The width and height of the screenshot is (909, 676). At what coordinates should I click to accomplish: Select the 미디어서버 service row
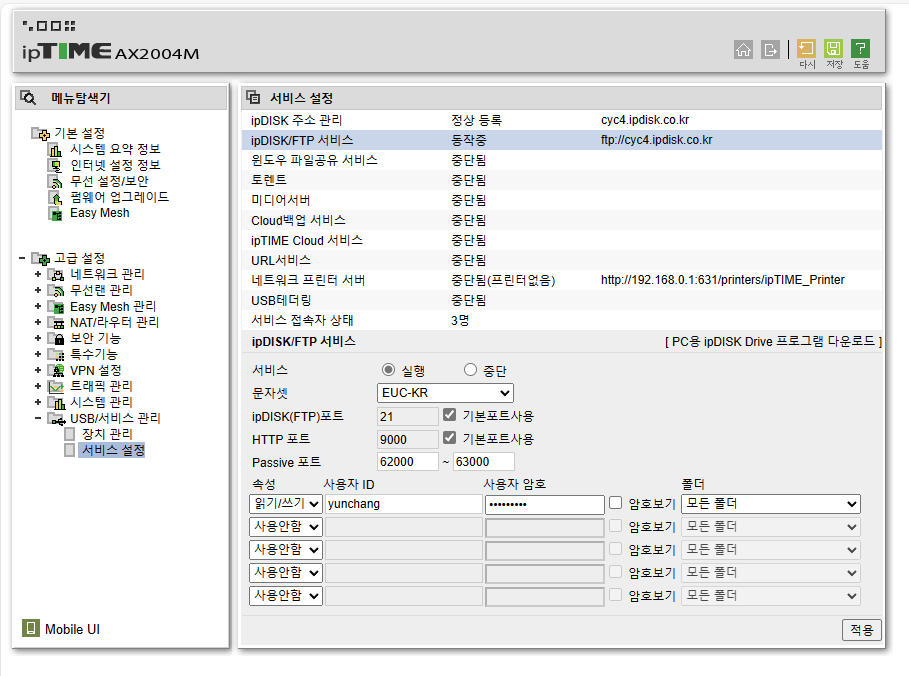tap(562, 200)
